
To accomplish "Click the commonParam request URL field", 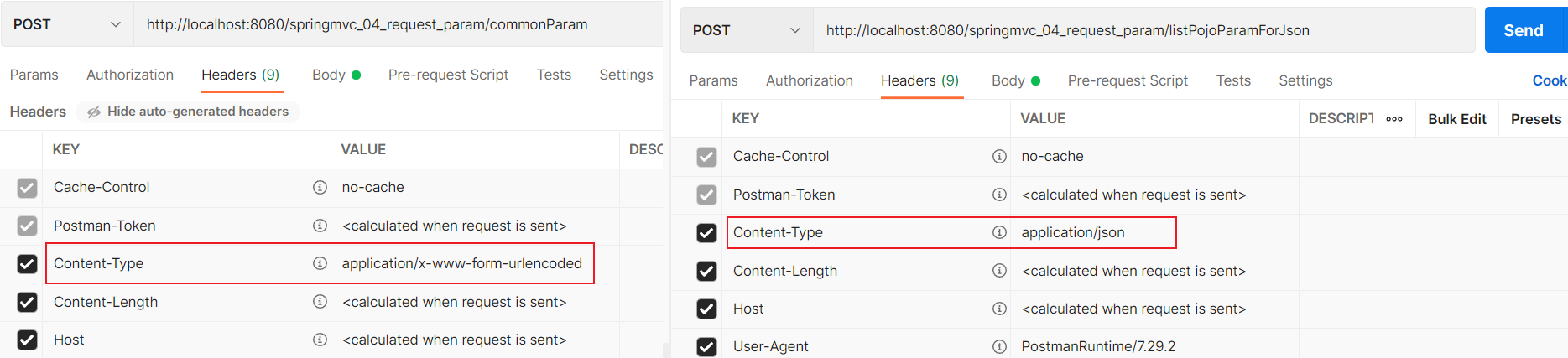I will (399, 24).
